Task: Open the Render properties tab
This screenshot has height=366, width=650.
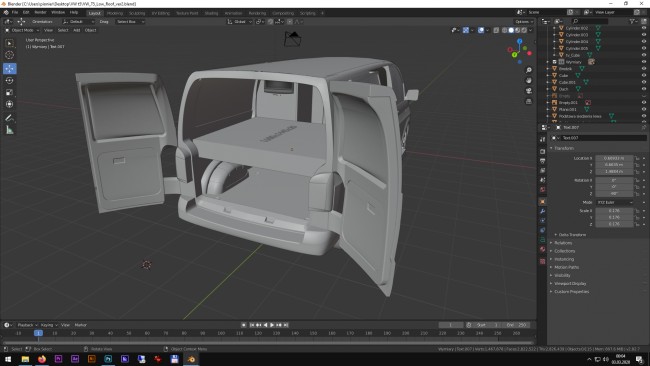Action: (542, 151)
